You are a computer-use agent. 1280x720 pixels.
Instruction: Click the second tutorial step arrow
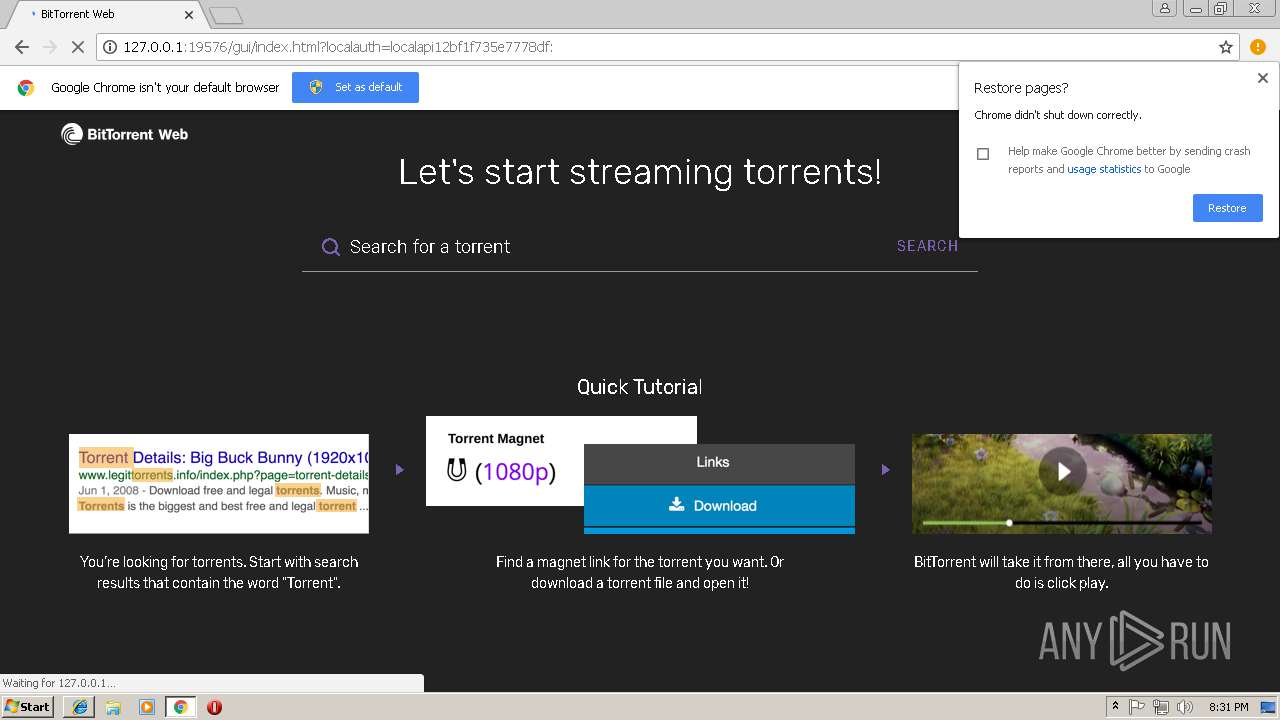[885, 469]
